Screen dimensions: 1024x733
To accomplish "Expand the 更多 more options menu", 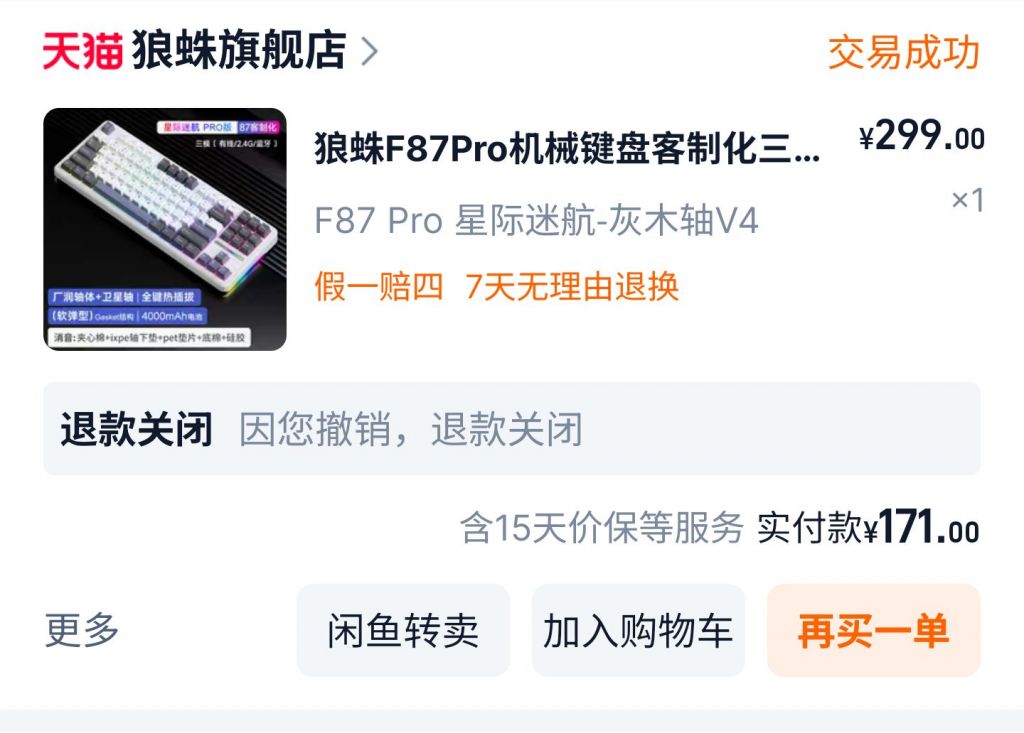I will [x=82, y=630].
